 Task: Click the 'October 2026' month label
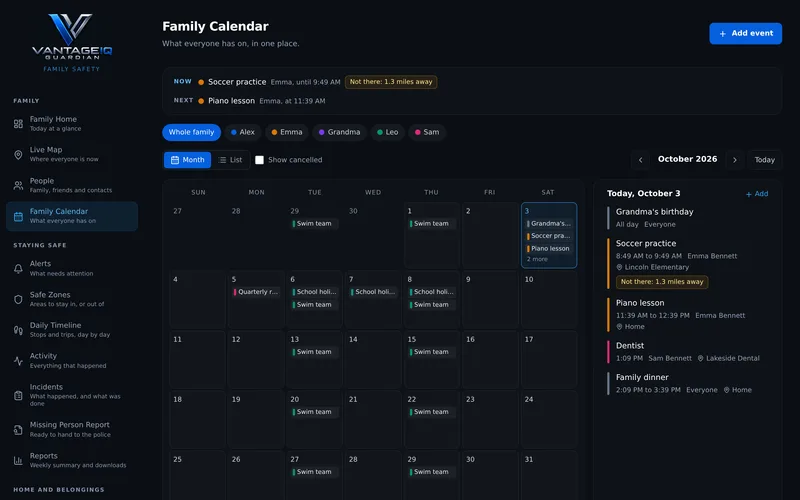[x=687, y=159]
